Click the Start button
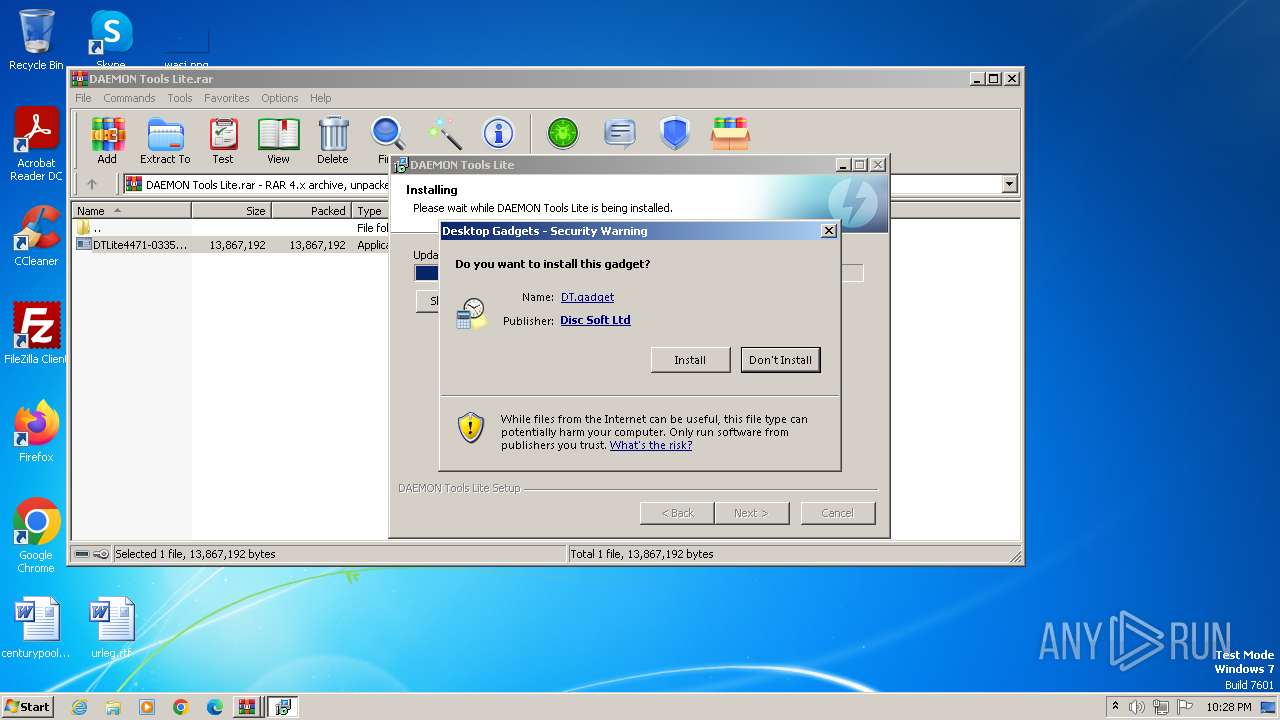This screenshot has width=1280, height=720. 27,707
